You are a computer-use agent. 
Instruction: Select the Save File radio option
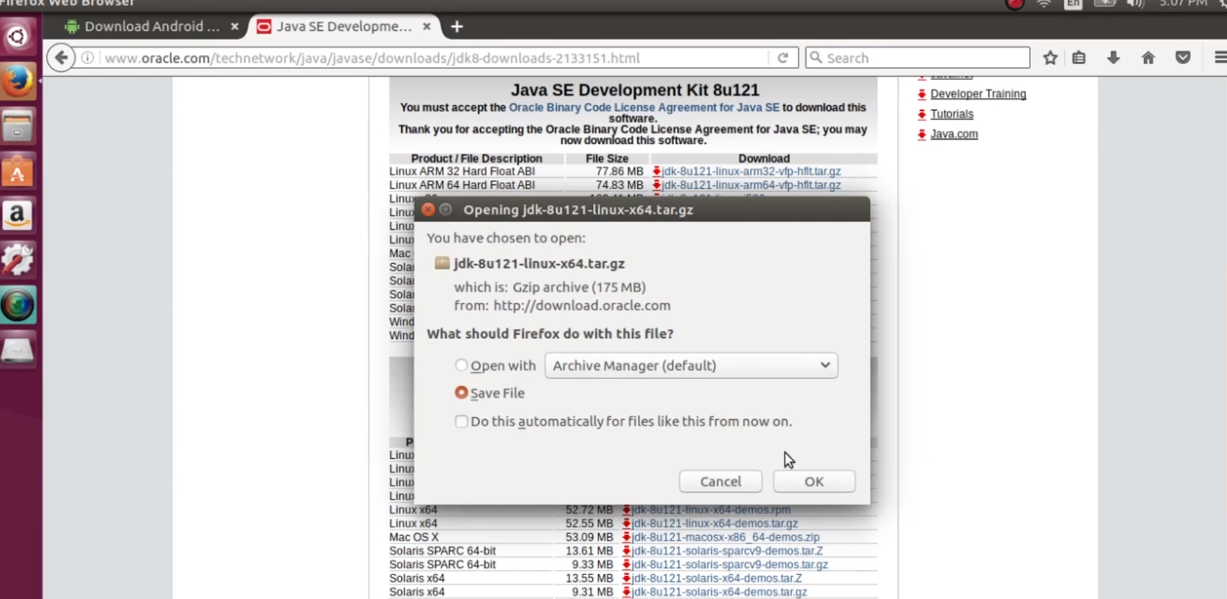tap(461, 393)
